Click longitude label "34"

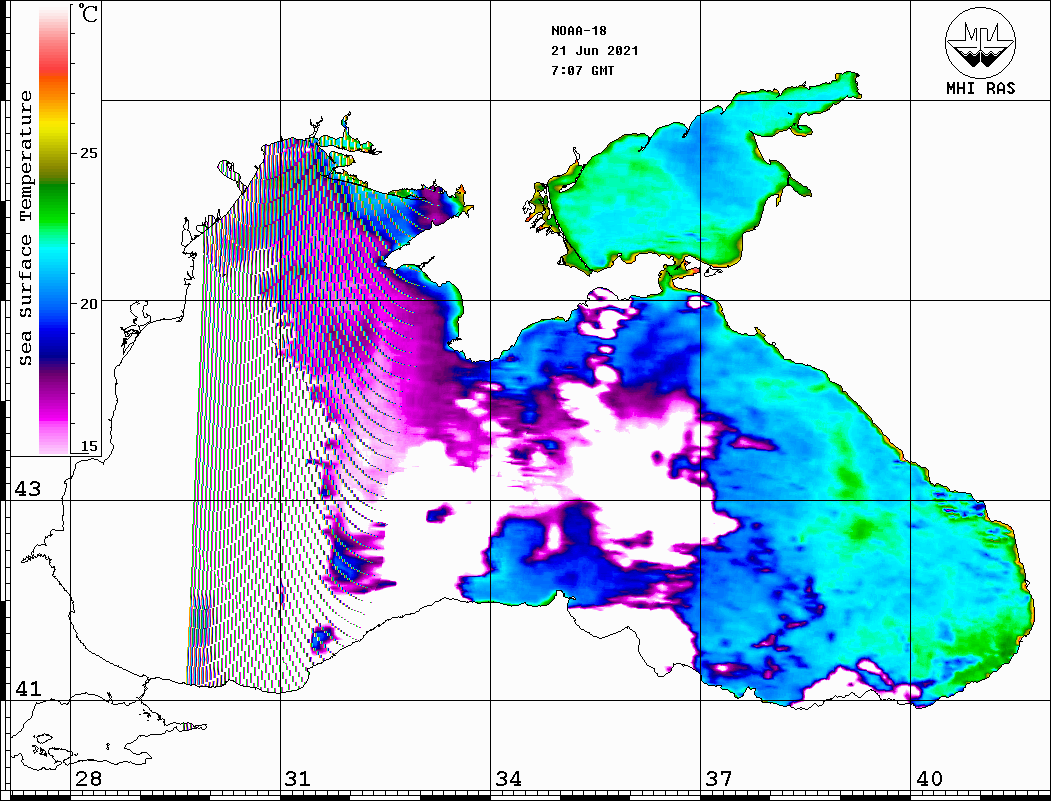[x=508, y=778]
